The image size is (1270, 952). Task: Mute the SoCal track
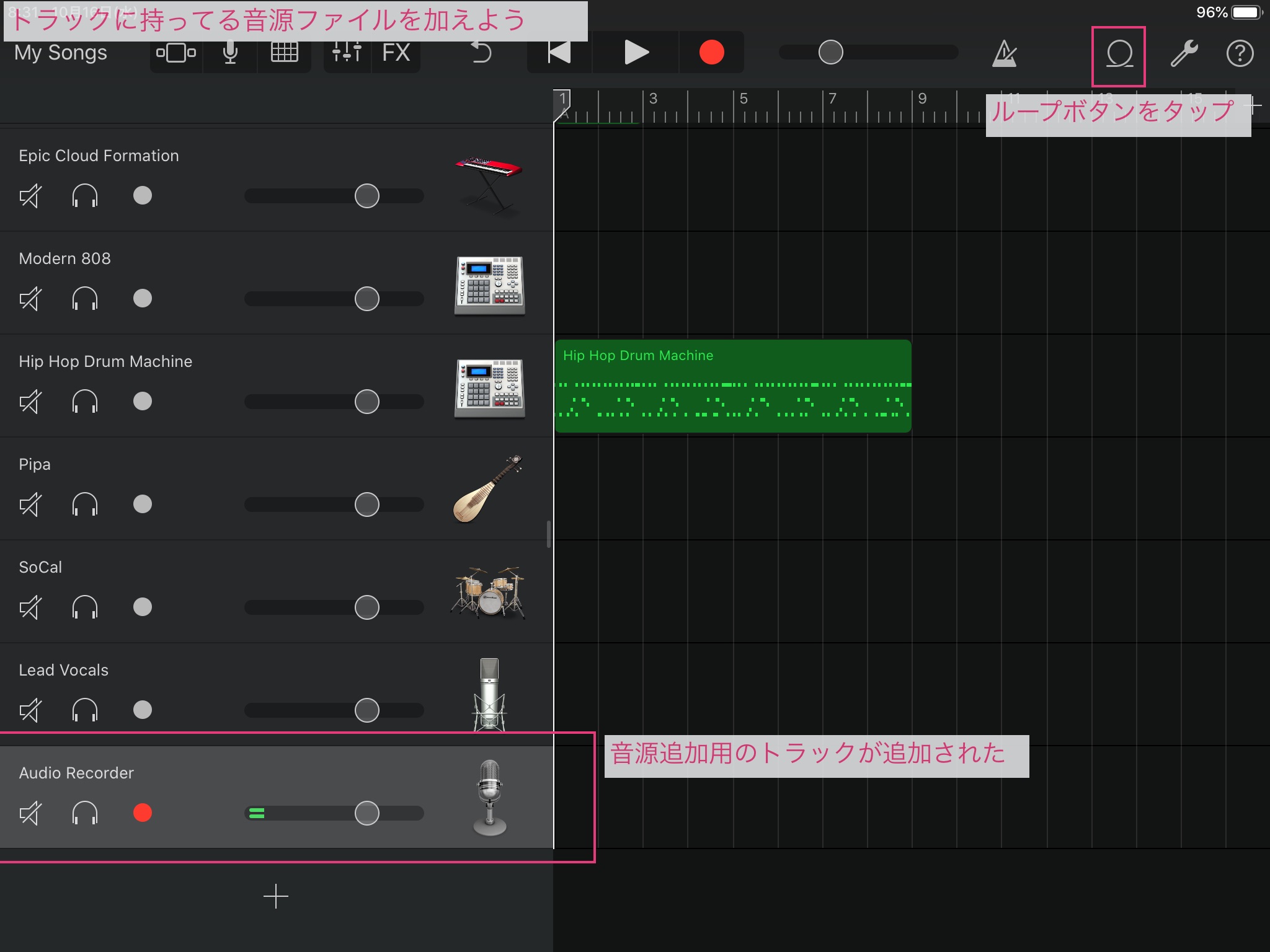pyautogui.click(x=30, y=607)
